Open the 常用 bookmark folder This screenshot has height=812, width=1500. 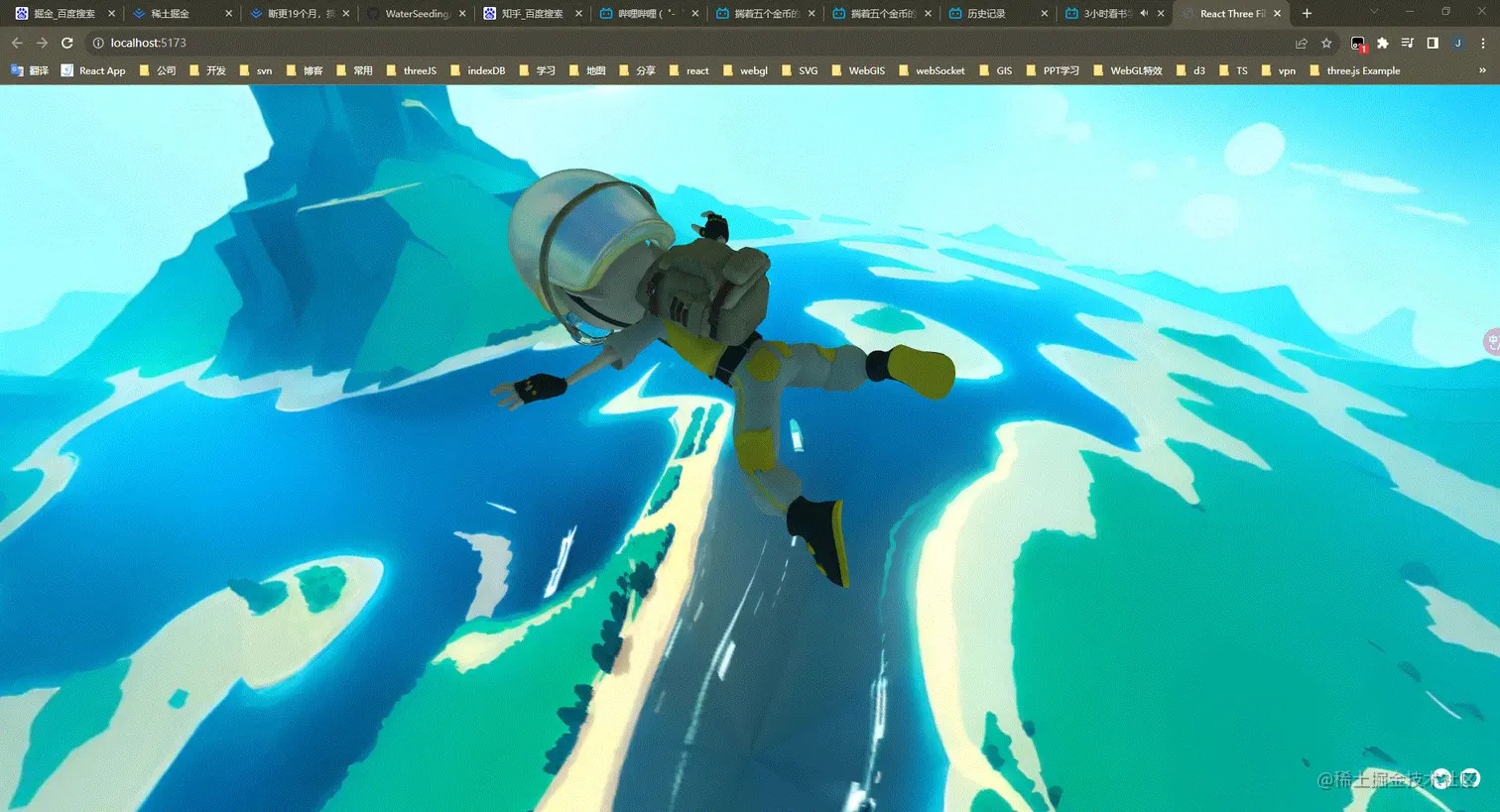[x=354, y=70]
